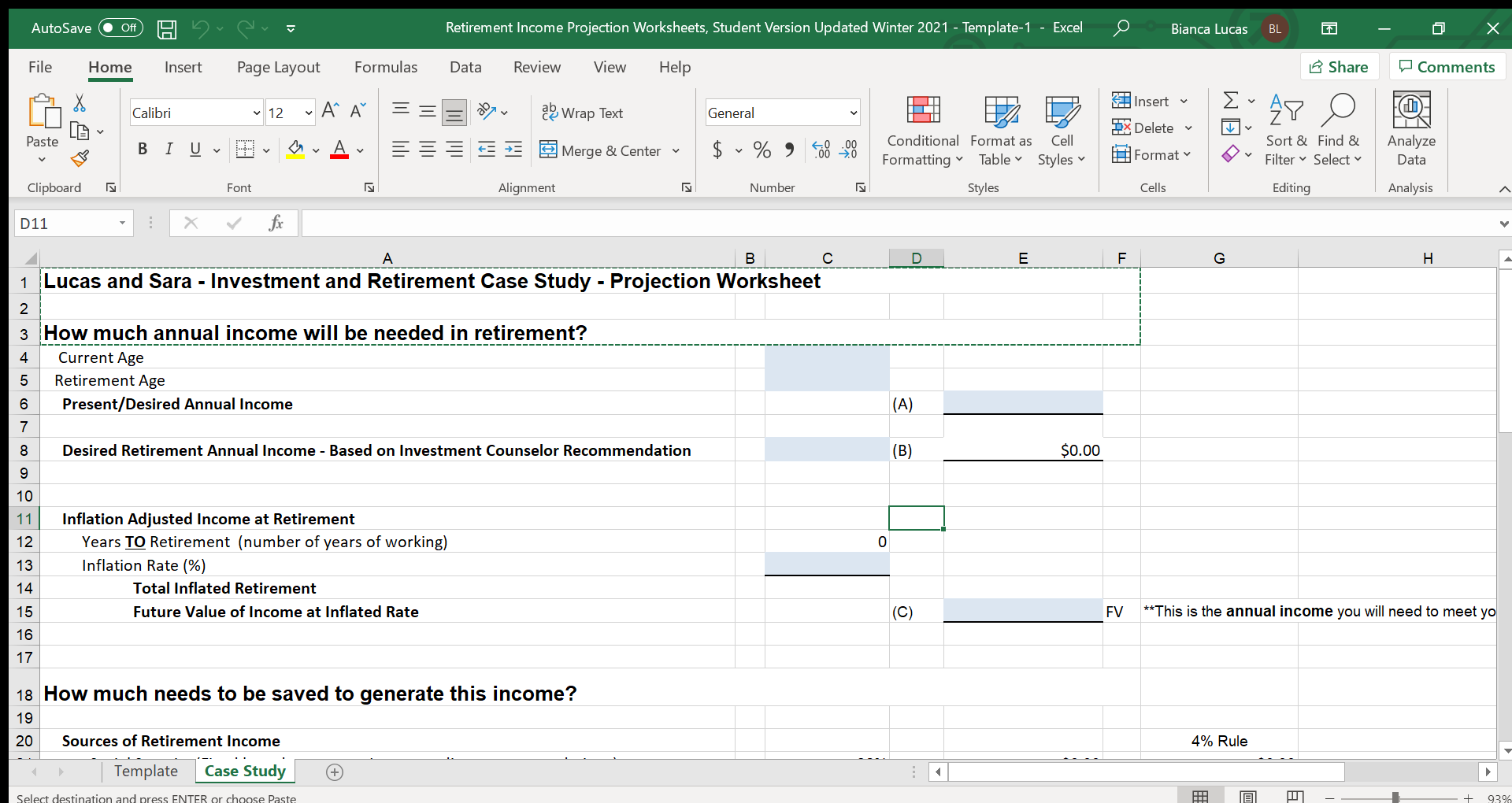This screenshot has height=803, width=1512.
Task: Open the Formulas ribbon tab
Action: (386, 68)
